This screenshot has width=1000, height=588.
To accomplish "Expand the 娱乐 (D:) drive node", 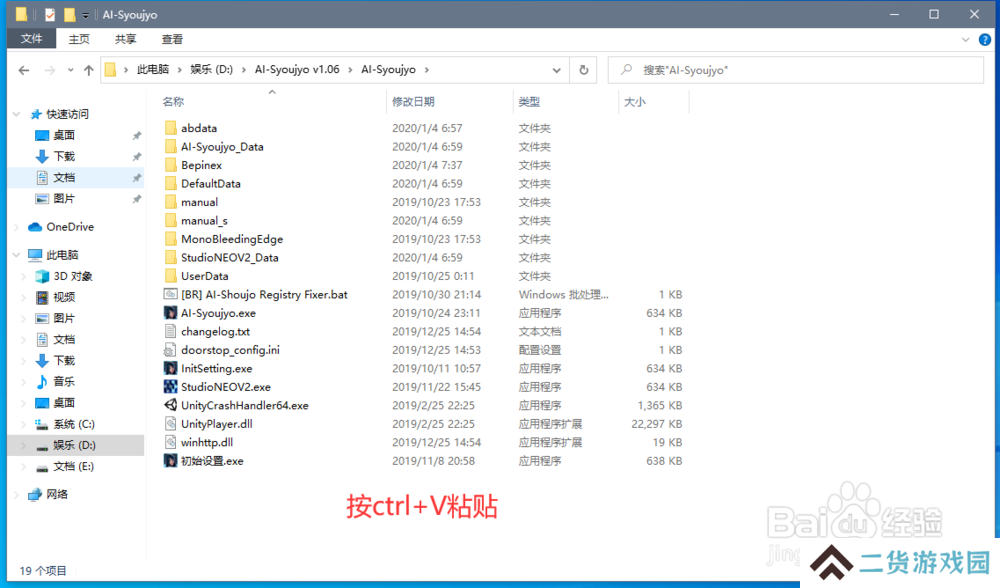I will tap(24, 445).
